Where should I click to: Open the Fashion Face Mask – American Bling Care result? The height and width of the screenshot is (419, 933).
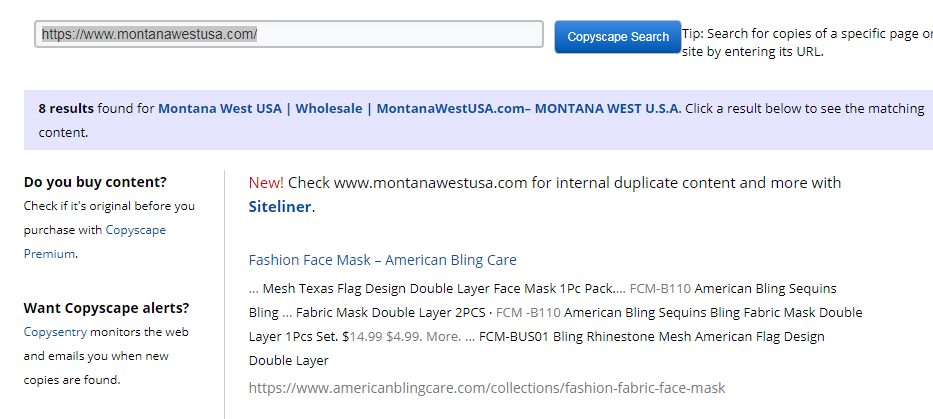(x=383, y=260)
